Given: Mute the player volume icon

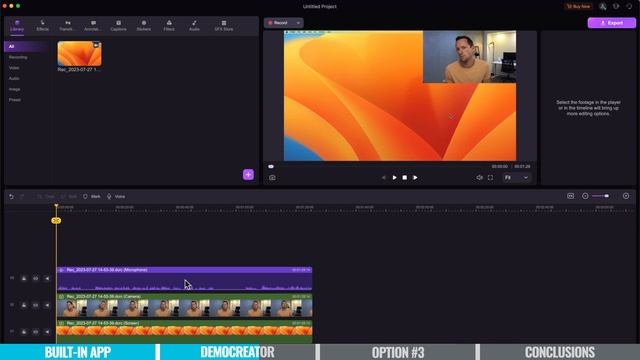Looking at the screenshot, I should (480, 178).
